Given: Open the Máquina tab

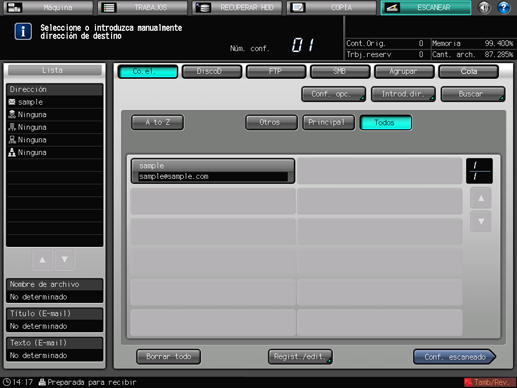Looking at the screenshot, I should click(48, 7).
